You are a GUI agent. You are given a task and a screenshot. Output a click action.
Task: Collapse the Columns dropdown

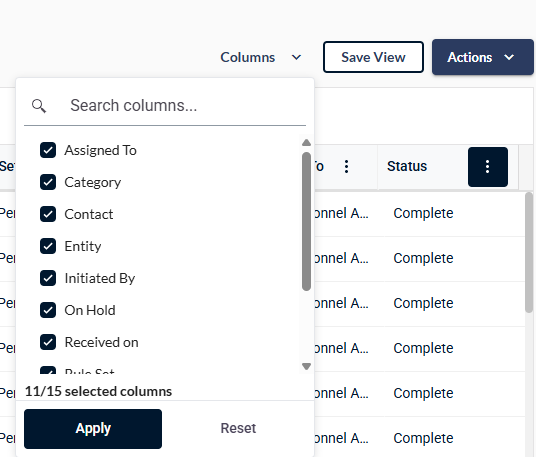pos(261,57)
